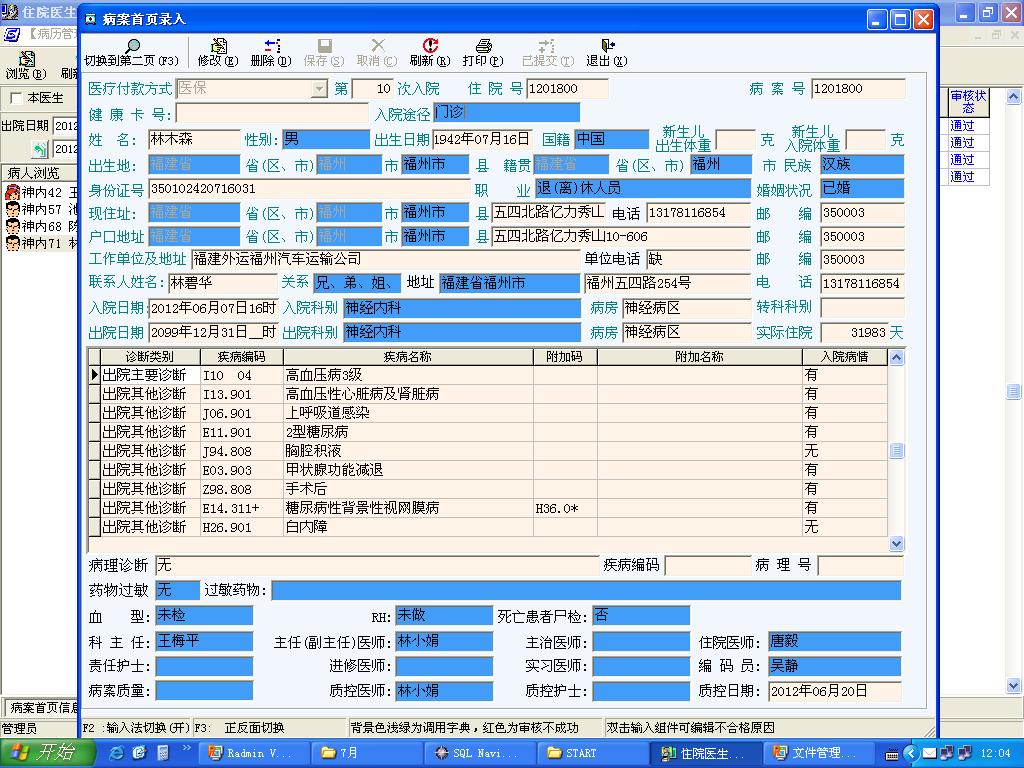
Task: Select diagnosis row 高血压性心脏病及肾脏病
Action: pos(487,394)
